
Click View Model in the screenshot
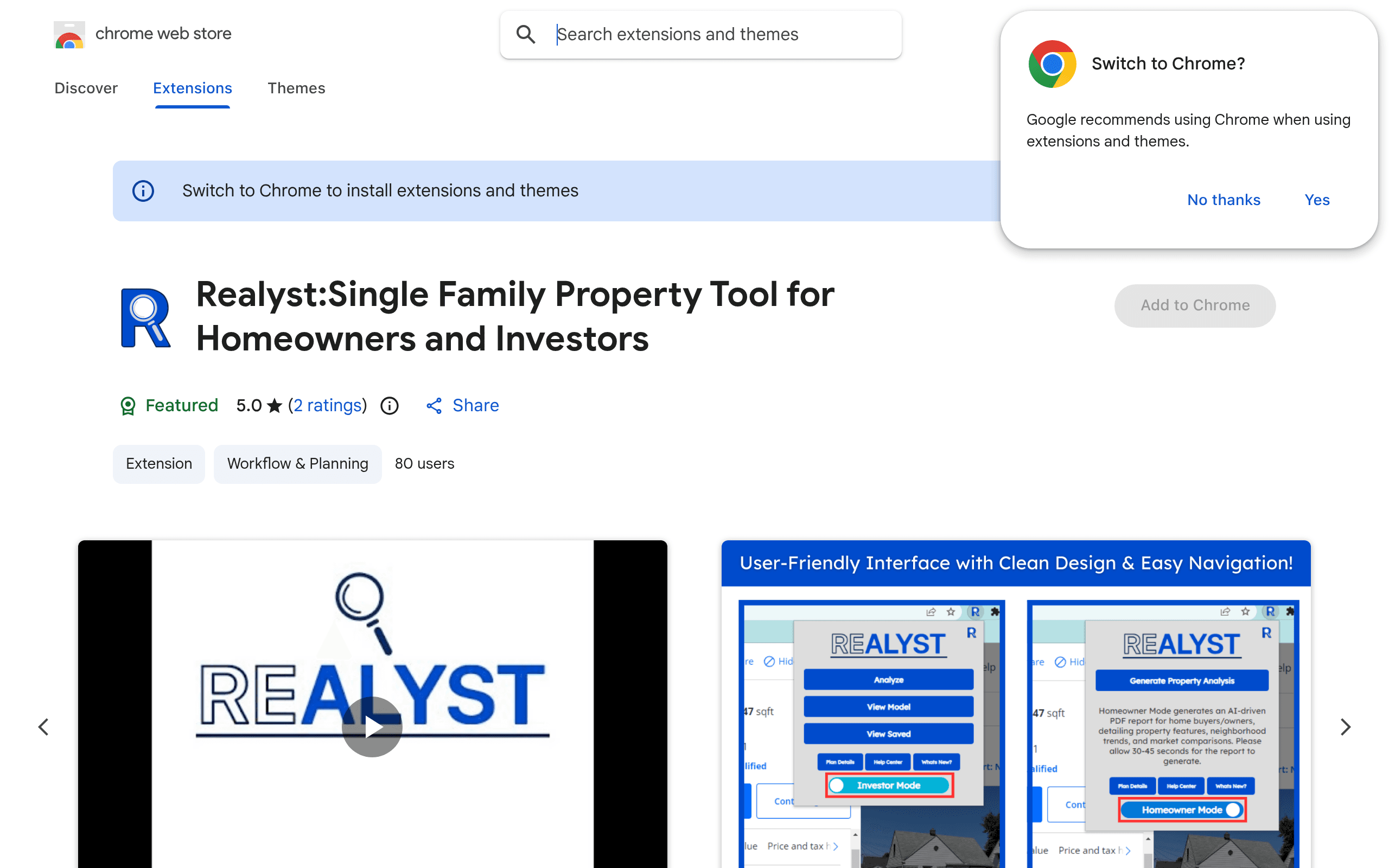pyautogui.click(x=889, y=707)
